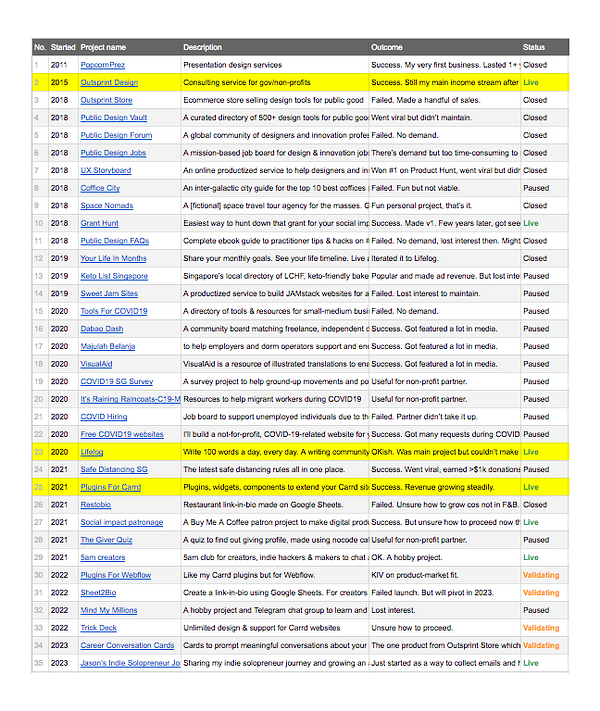Open the Career Conversation Cards link
The width and height of the screenshot is (600, 711).
pyautogui.click(x=127, y=646)
